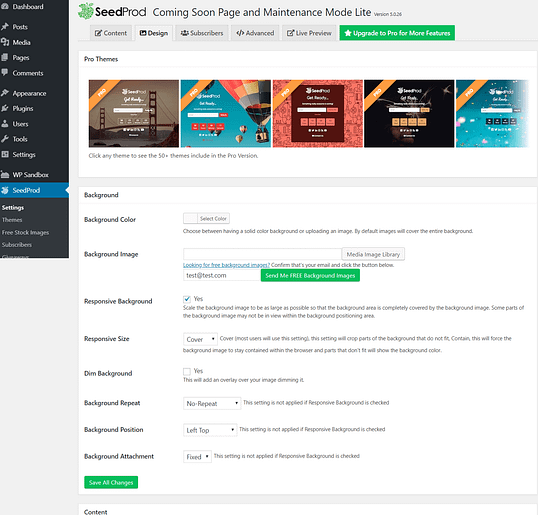
Task: Click the 'Background' section heading
Action: 101,195
